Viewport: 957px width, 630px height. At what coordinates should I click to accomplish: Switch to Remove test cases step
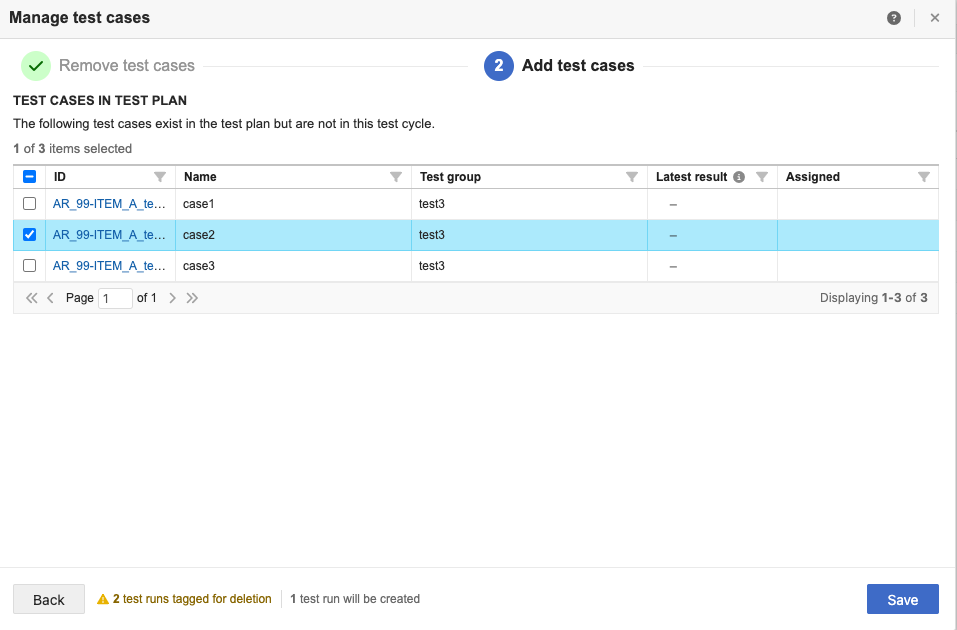pyautogui.click(x=126, y=66)
